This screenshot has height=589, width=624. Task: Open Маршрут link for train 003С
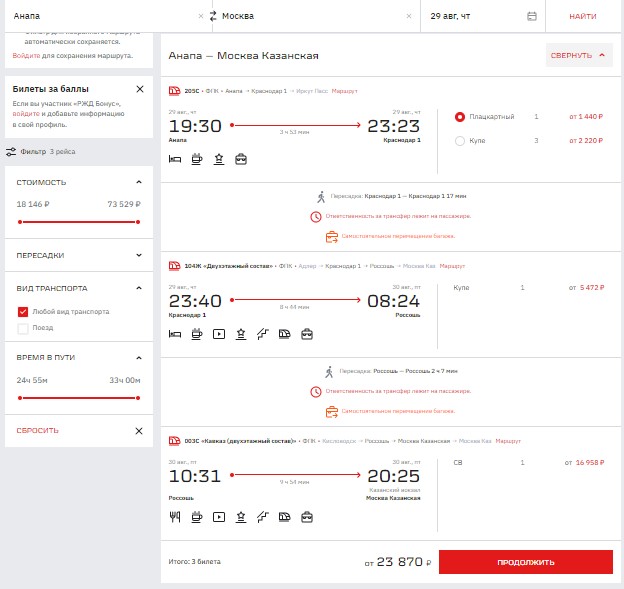pos(508,441)
